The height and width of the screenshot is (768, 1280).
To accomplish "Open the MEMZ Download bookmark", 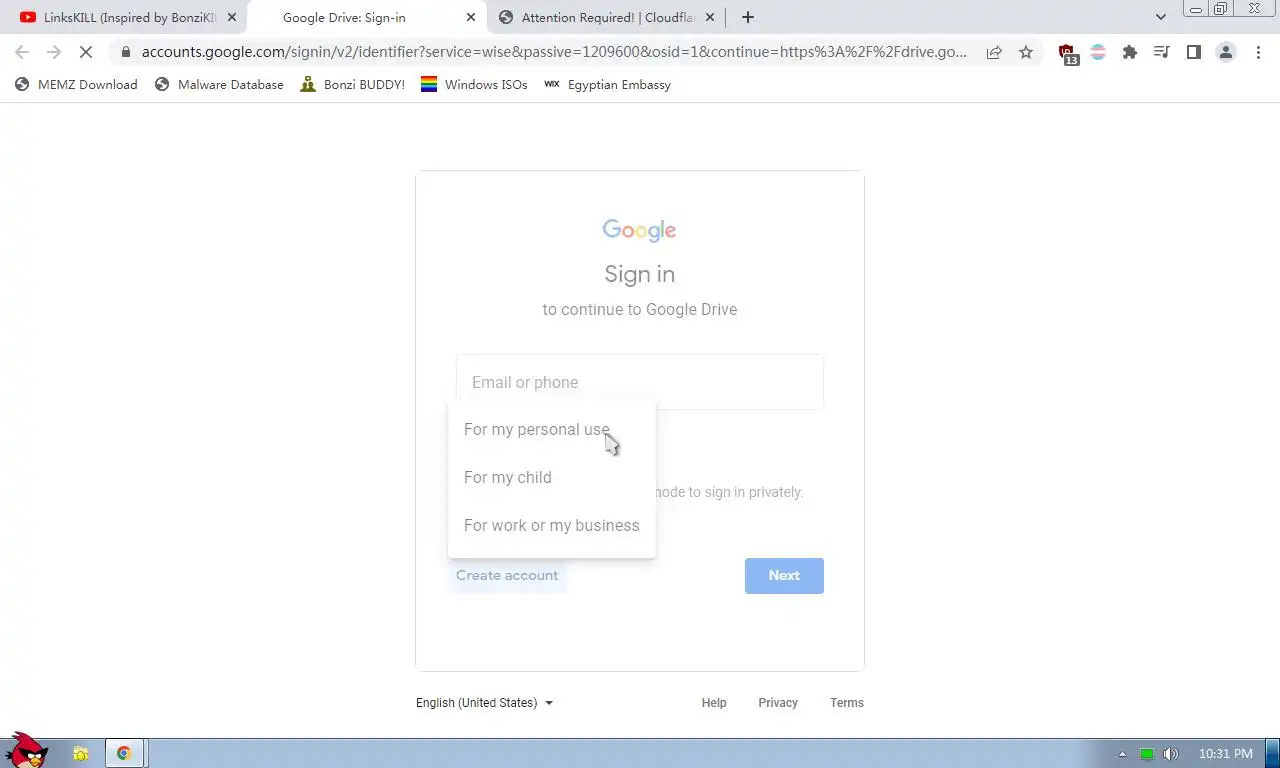I will point(76,84).
